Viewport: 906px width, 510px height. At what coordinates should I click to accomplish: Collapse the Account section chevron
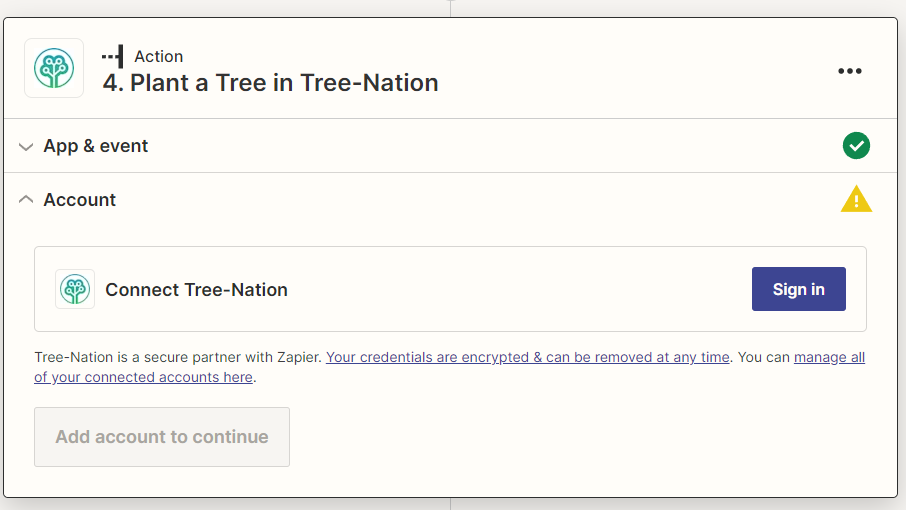click(x=26, y=199)
